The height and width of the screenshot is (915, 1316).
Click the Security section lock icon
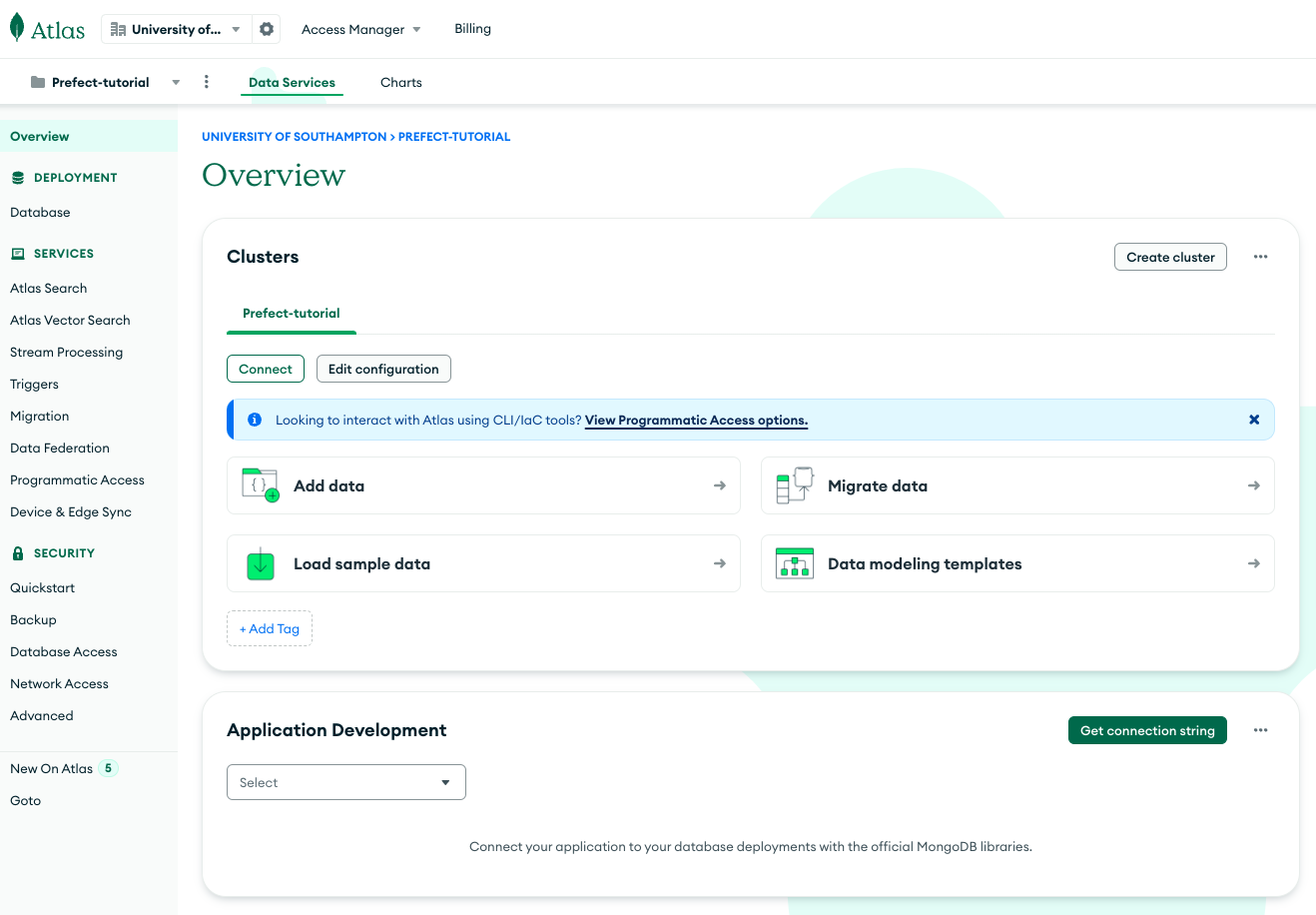(17, 552)
